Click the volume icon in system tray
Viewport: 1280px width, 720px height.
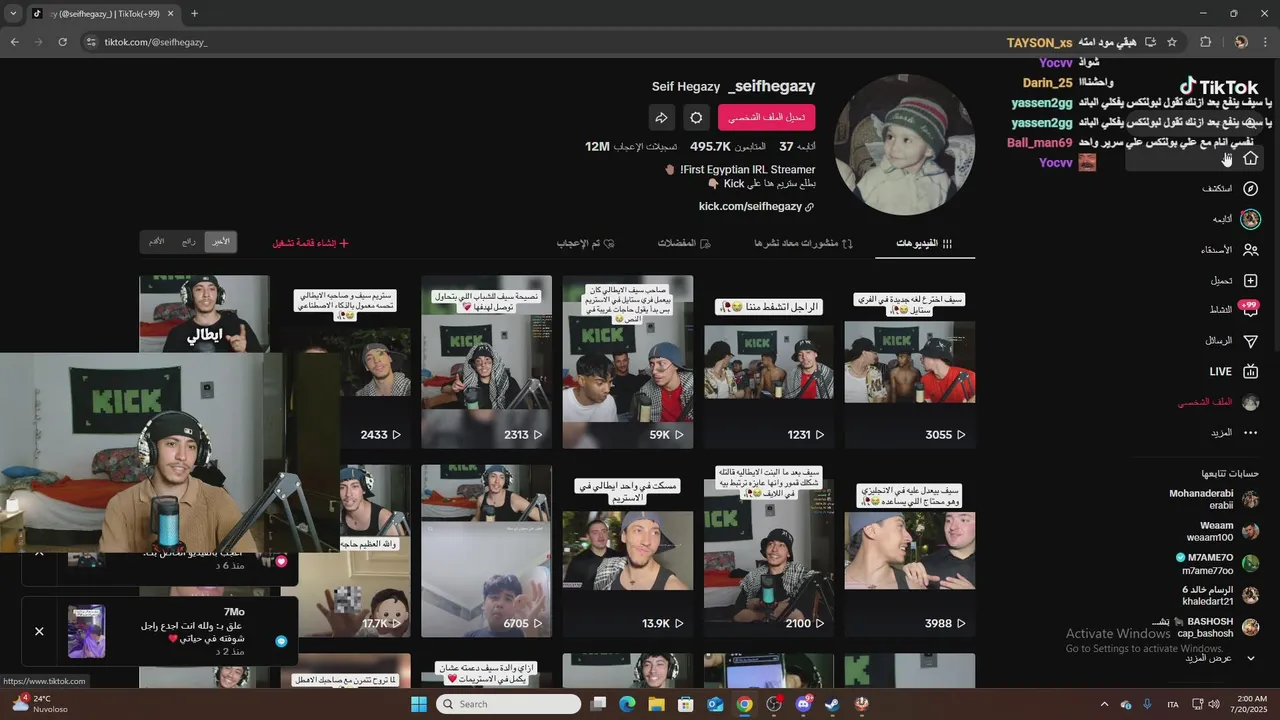pyautogui.click(x=1213, y=704)
